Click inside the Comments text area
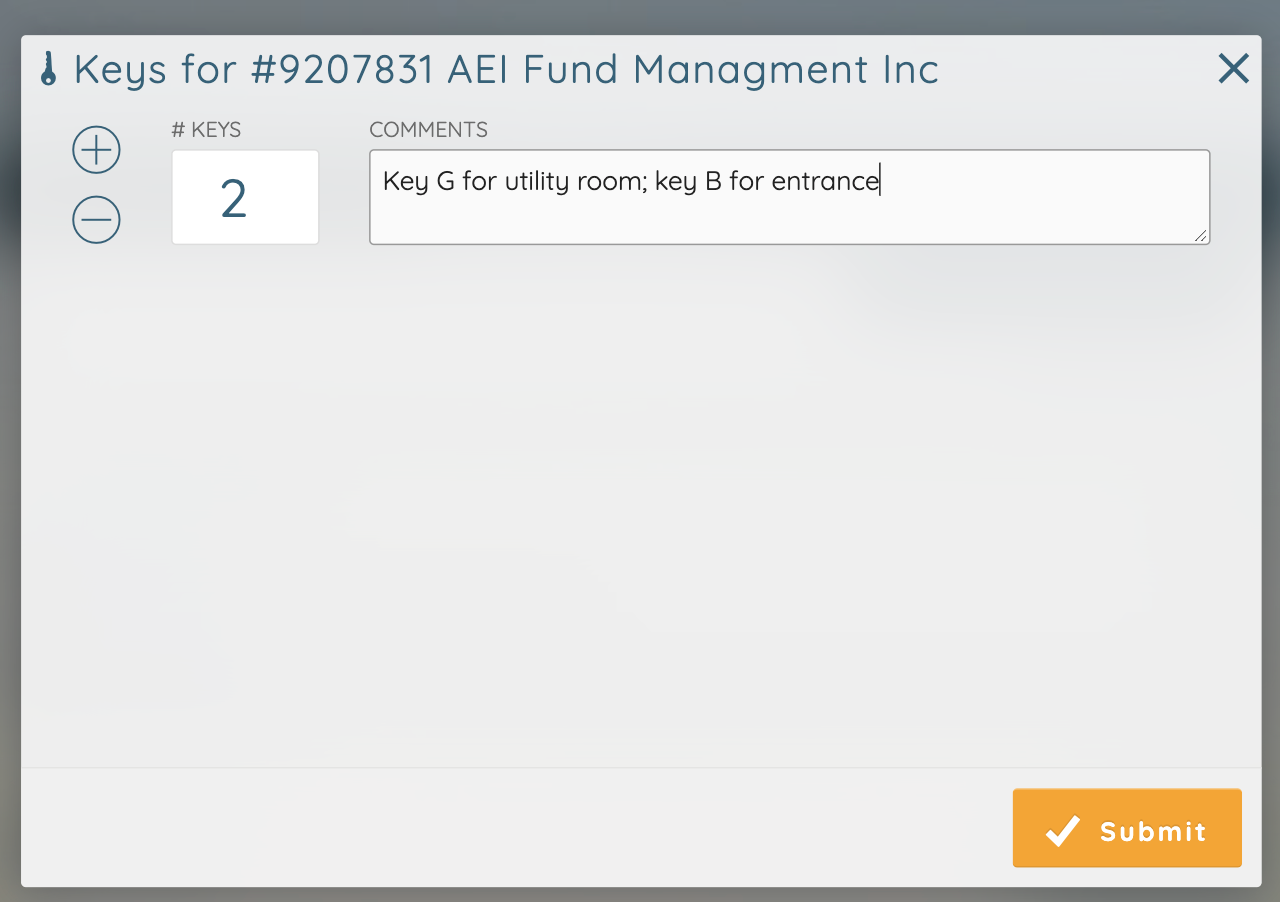1280x902 pixels. (790, 197)
